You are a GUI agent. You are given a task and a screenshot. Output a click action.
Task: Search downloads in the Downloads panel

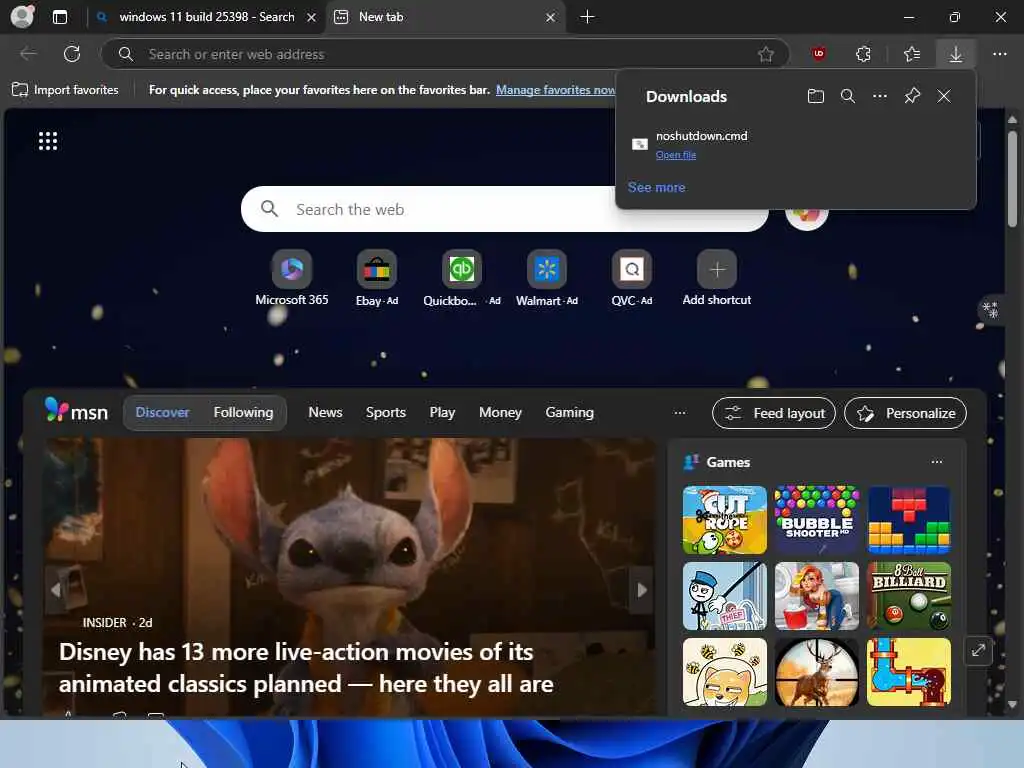pos(848,97)
